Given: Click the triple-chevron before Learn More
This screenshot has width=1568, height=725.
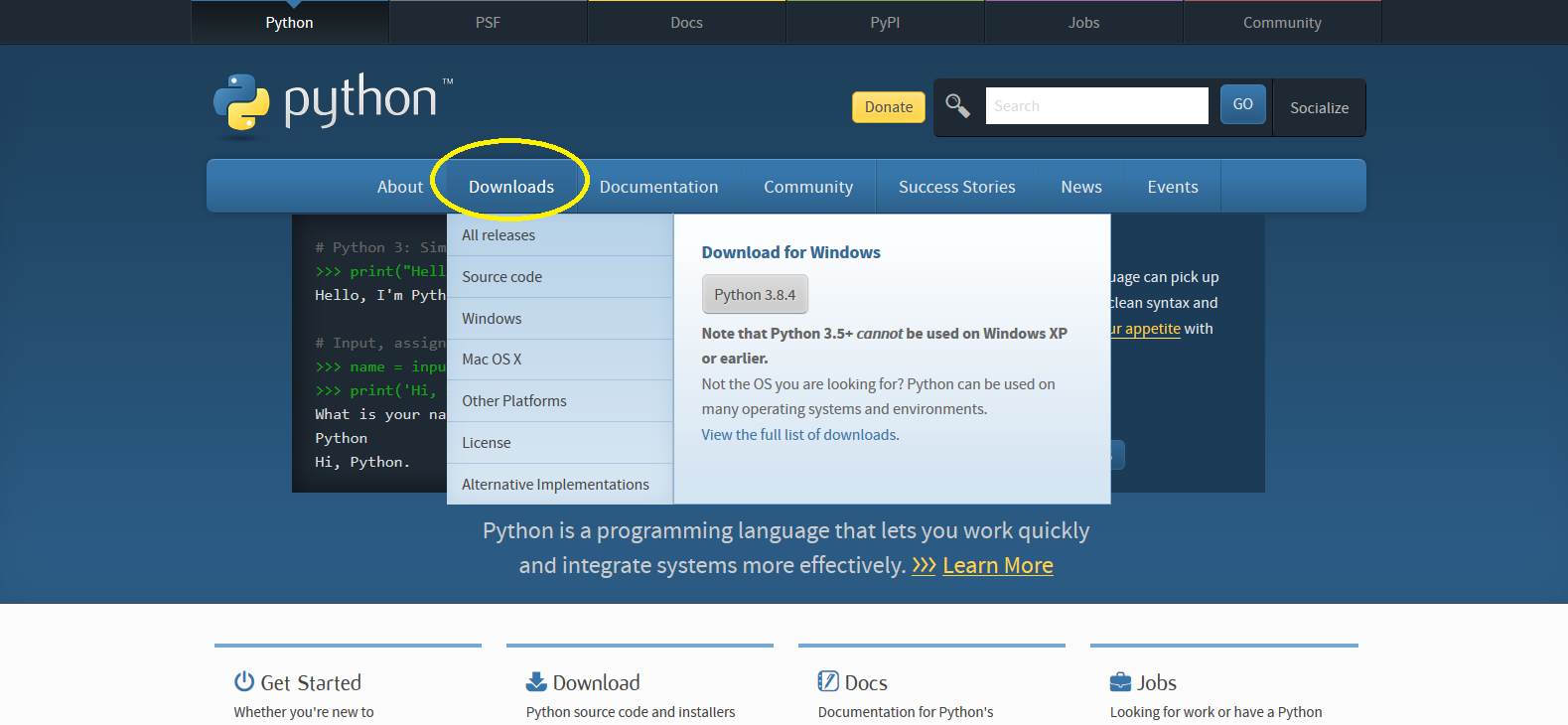Looking at the screenshot, I should pyautogui.click(x=924, y=565).
